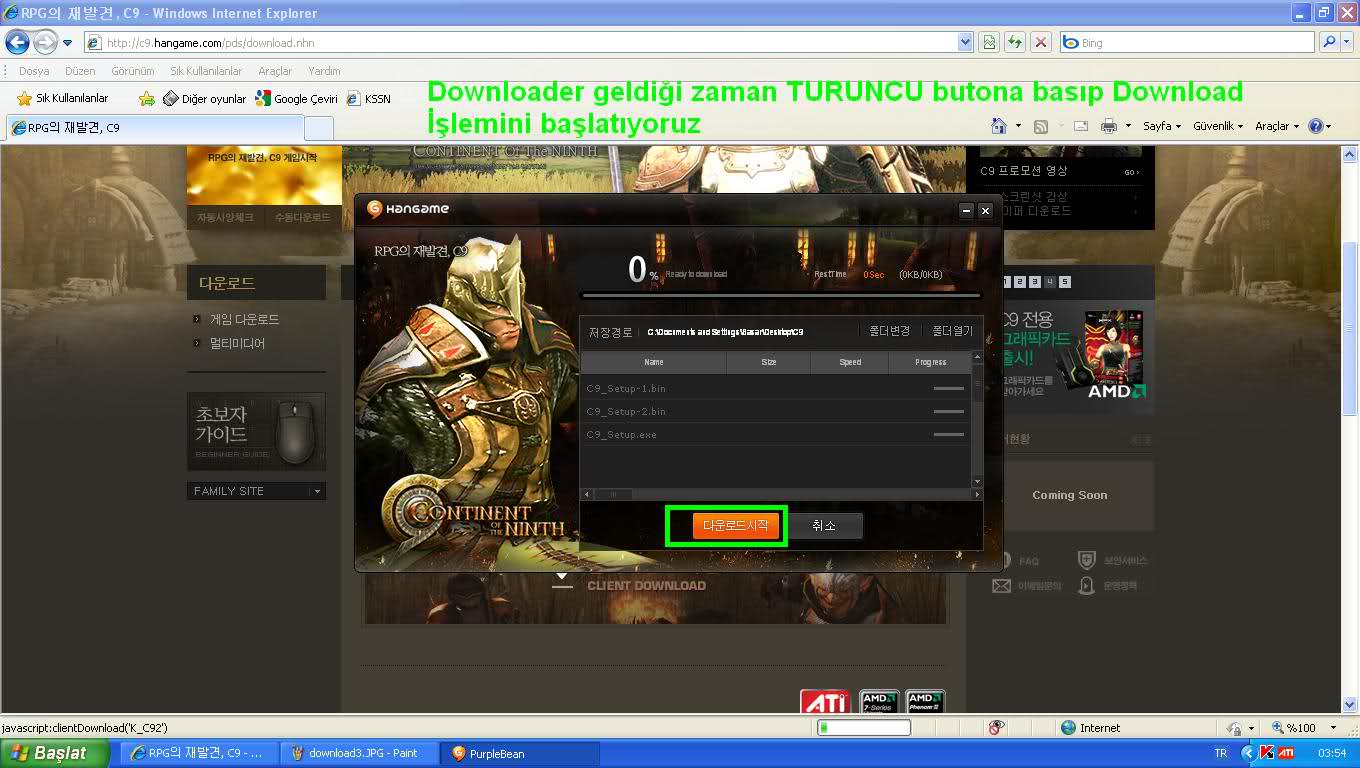Open the KSSN favorite link
1360x768 pixels.
click(369, 99)
